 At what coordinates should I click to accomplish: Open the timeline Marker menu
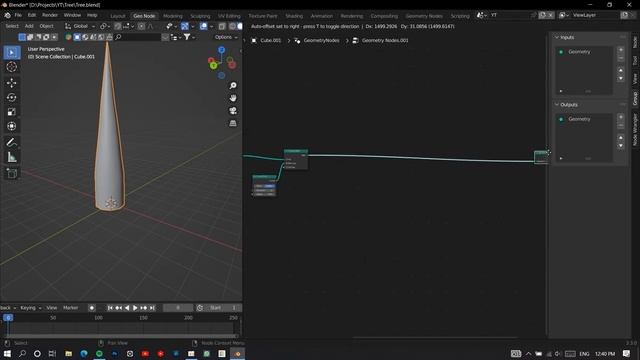71,308
